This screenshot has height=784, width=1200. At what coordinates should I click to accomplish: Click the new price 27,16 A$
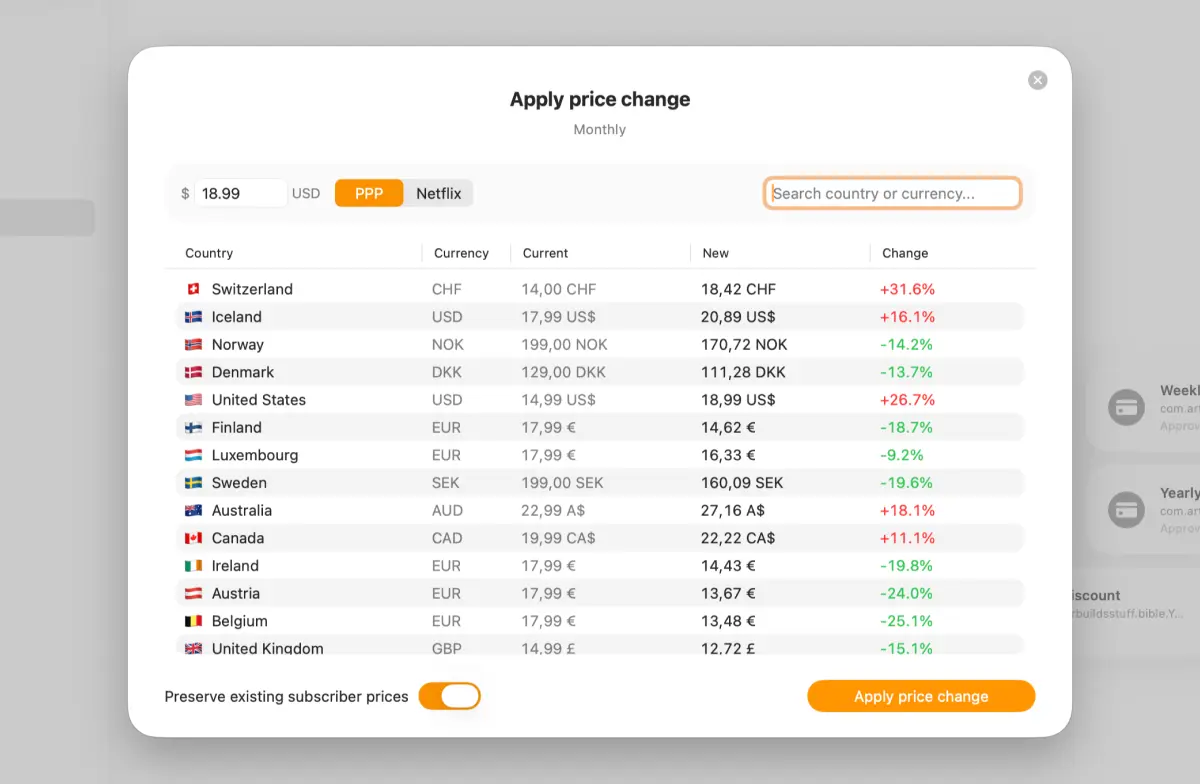pyautogui.click(x=733, y=510)
